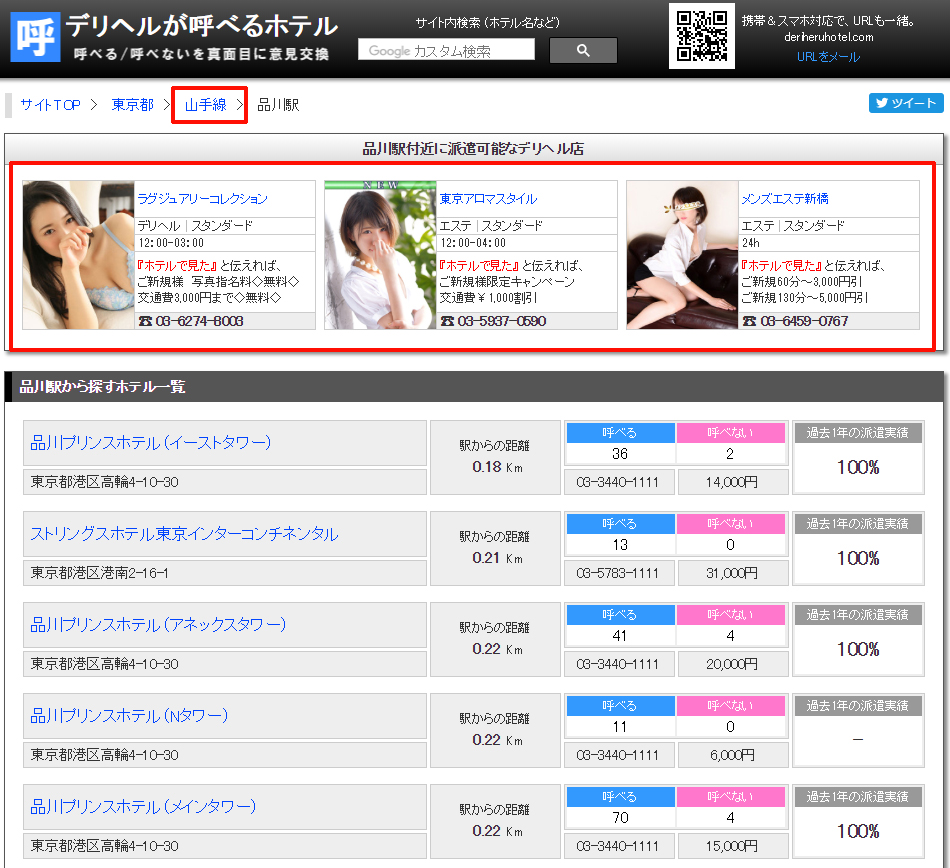Click 呼べない header in ストリングスホテル row

pyautogui.click(x=731, y=523)
